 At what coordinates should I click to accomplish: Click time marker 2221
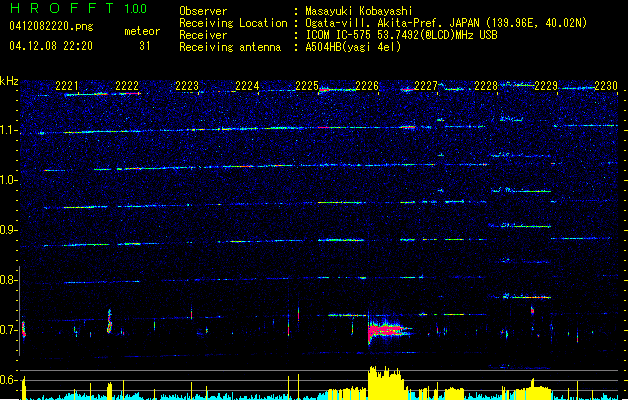(67, 86)
